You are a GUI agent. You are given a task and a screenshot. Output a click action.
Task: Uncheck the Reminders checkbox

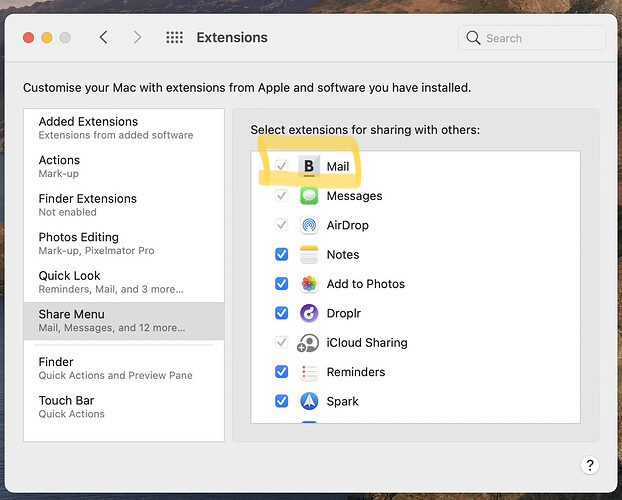point(282,371)
